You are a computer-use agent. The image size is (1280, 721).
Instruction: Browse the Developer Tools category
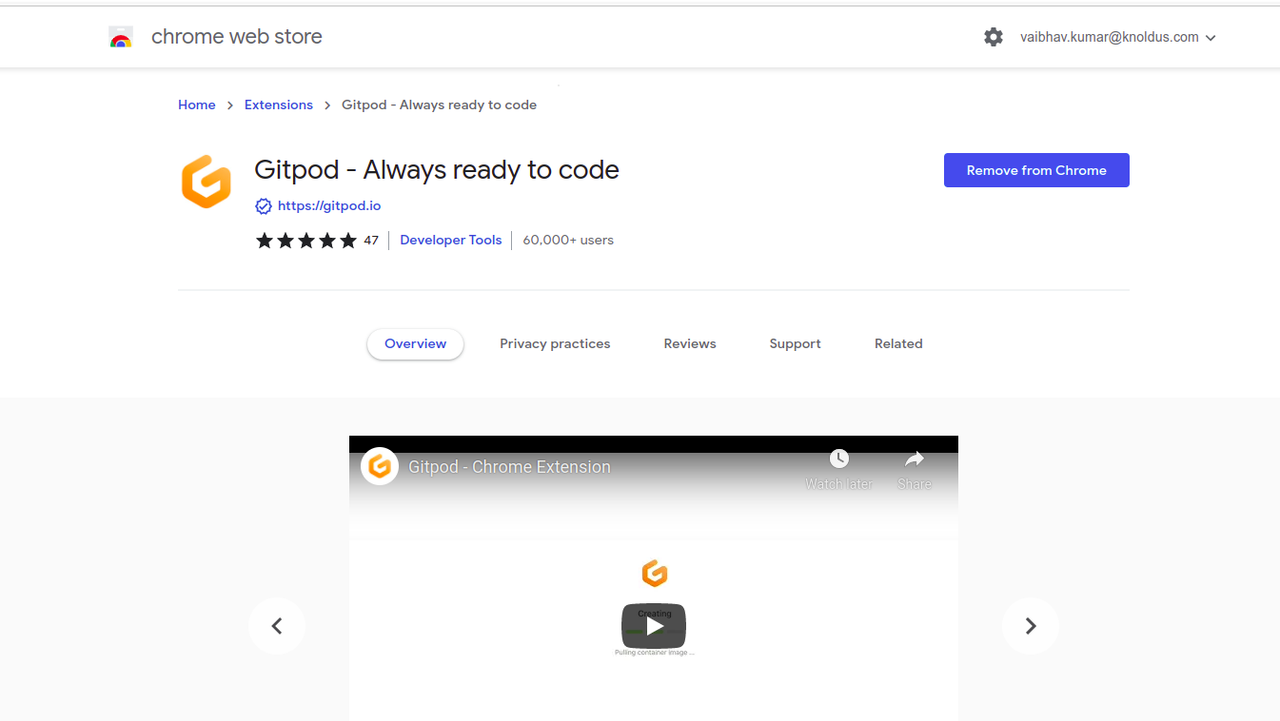pos(450,240)
